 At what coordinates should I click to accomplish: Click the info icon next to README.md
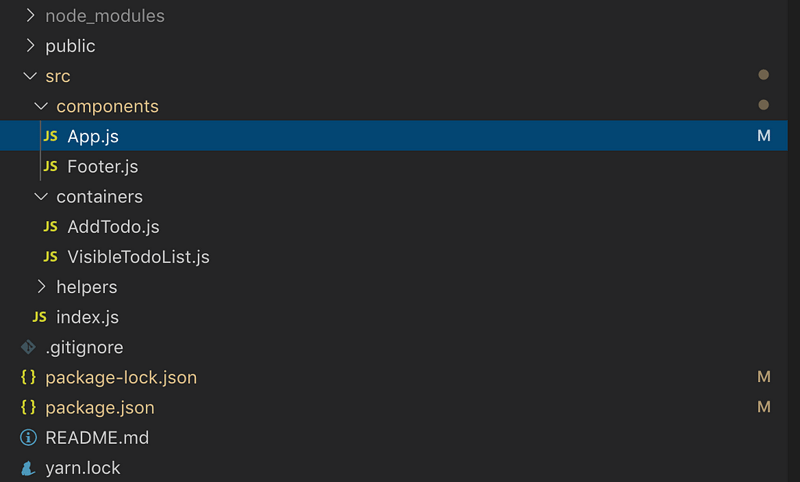click(28, 438)
